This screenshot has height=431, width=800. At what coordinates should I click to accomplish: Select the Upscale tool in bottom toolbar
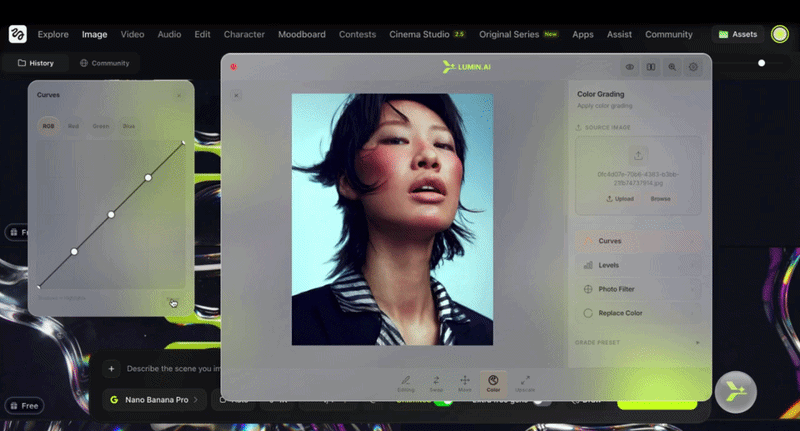[x=525, y=384]
